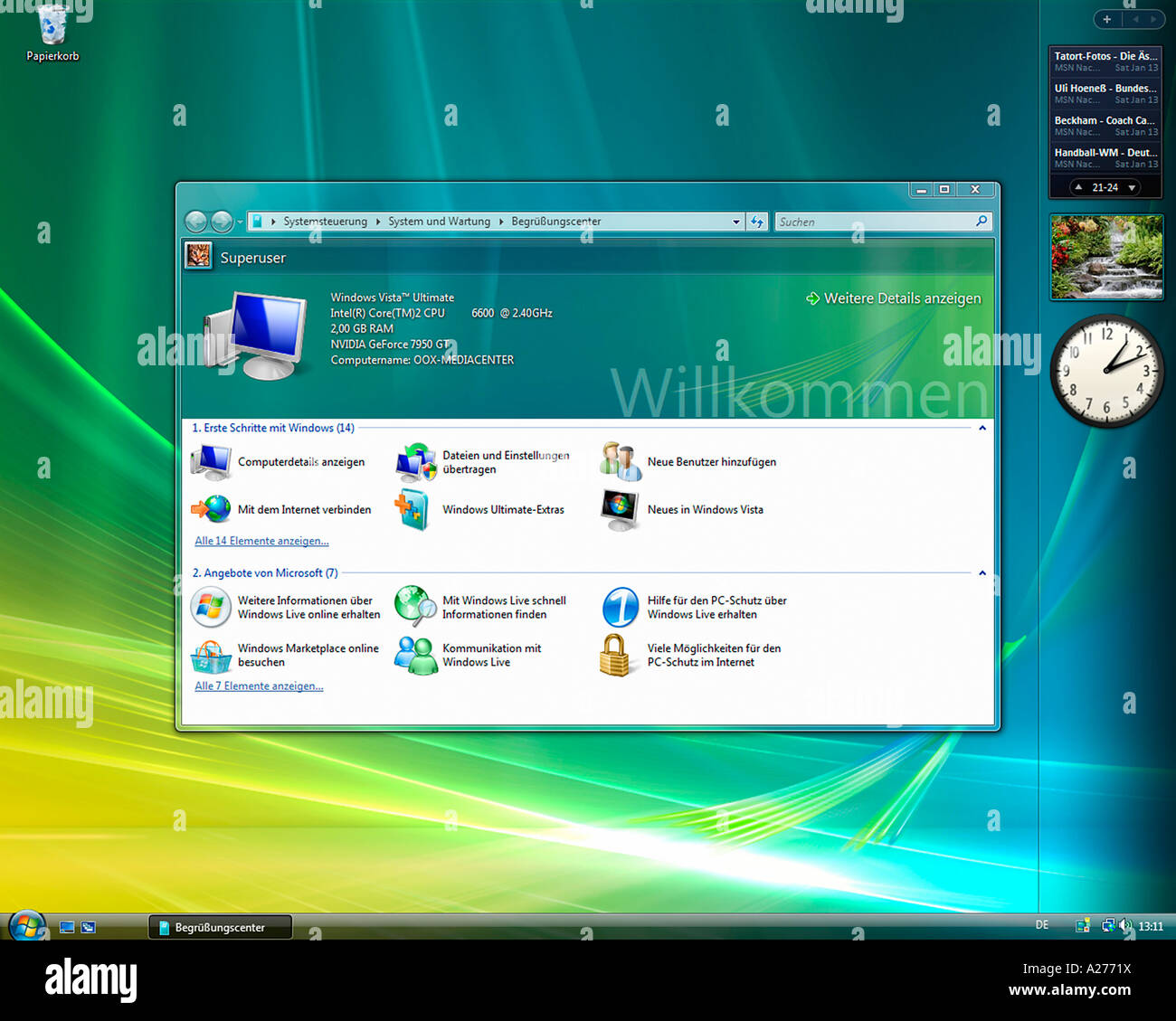Click feed gadget next headlines arrow

coord(1132,187)
